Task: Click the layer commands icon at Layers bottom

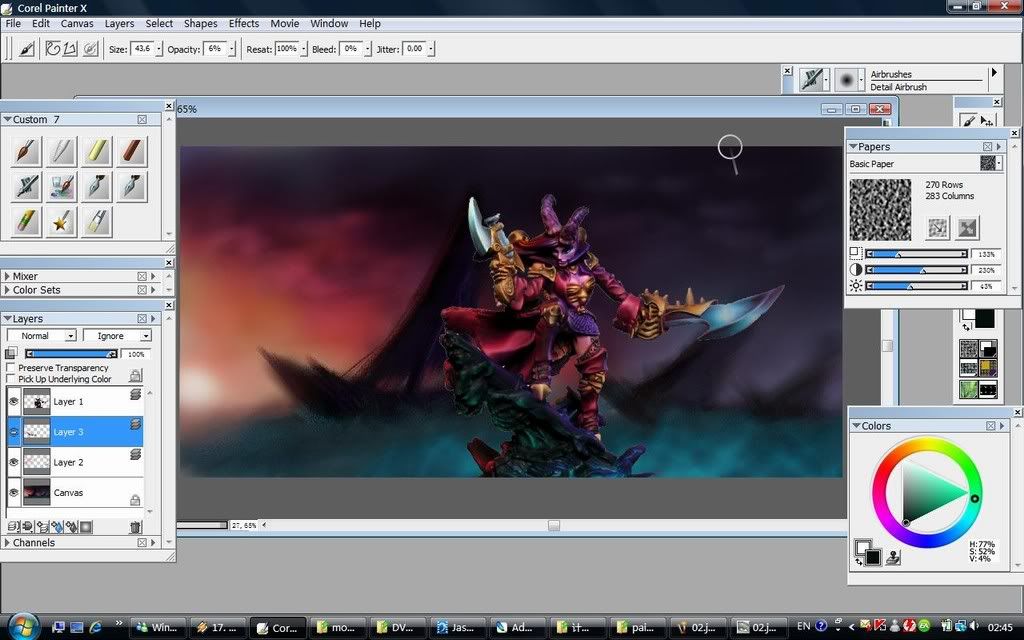Action: pos(13,526)
